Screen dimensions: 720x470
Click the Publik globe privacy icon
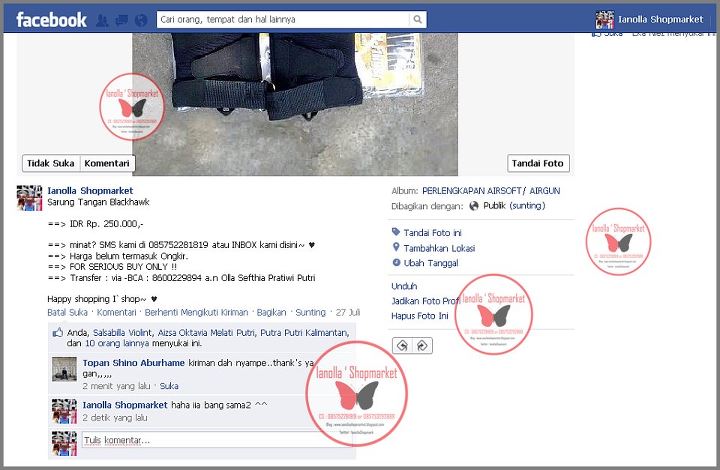click(x=474, y=206)
